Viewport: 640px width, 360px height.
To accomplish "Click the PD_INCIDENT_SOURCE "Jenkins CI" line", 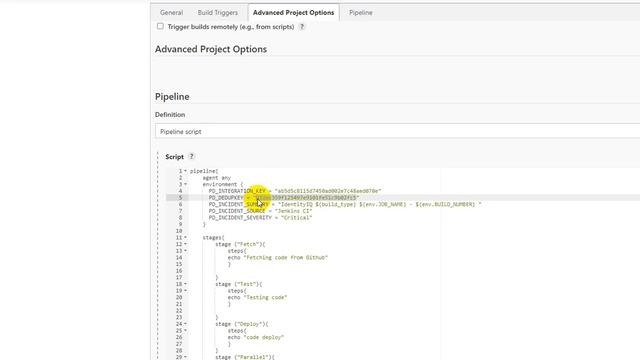I will click(x=260, y=211).
